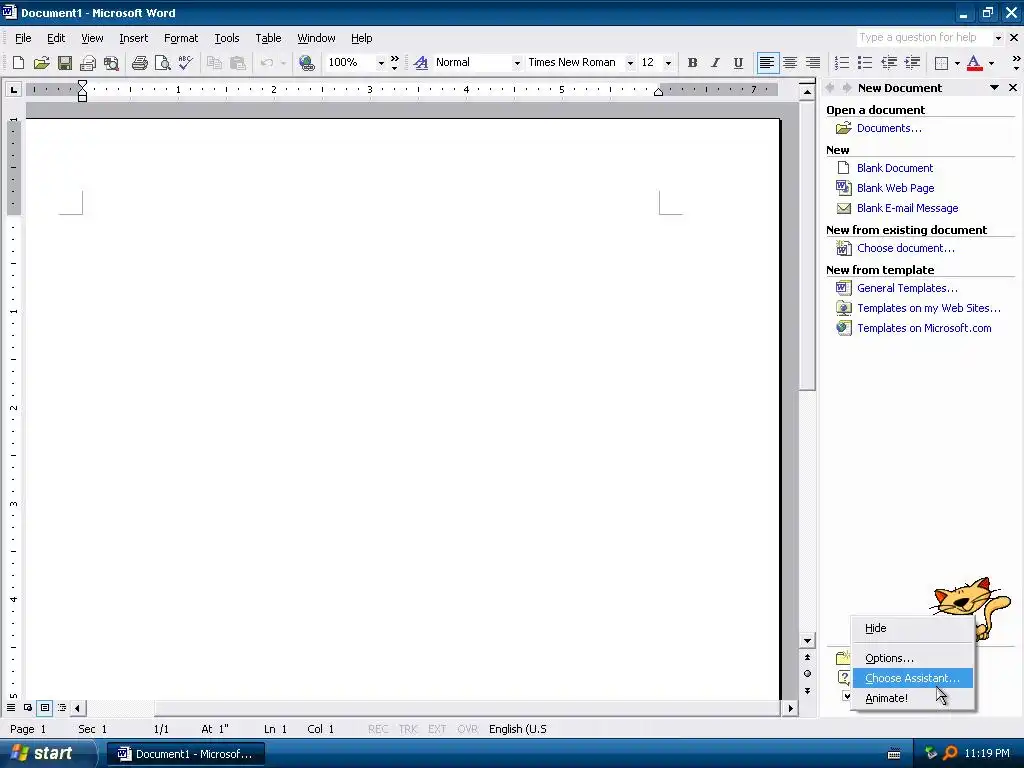Toggle Bold formatting

692,63
